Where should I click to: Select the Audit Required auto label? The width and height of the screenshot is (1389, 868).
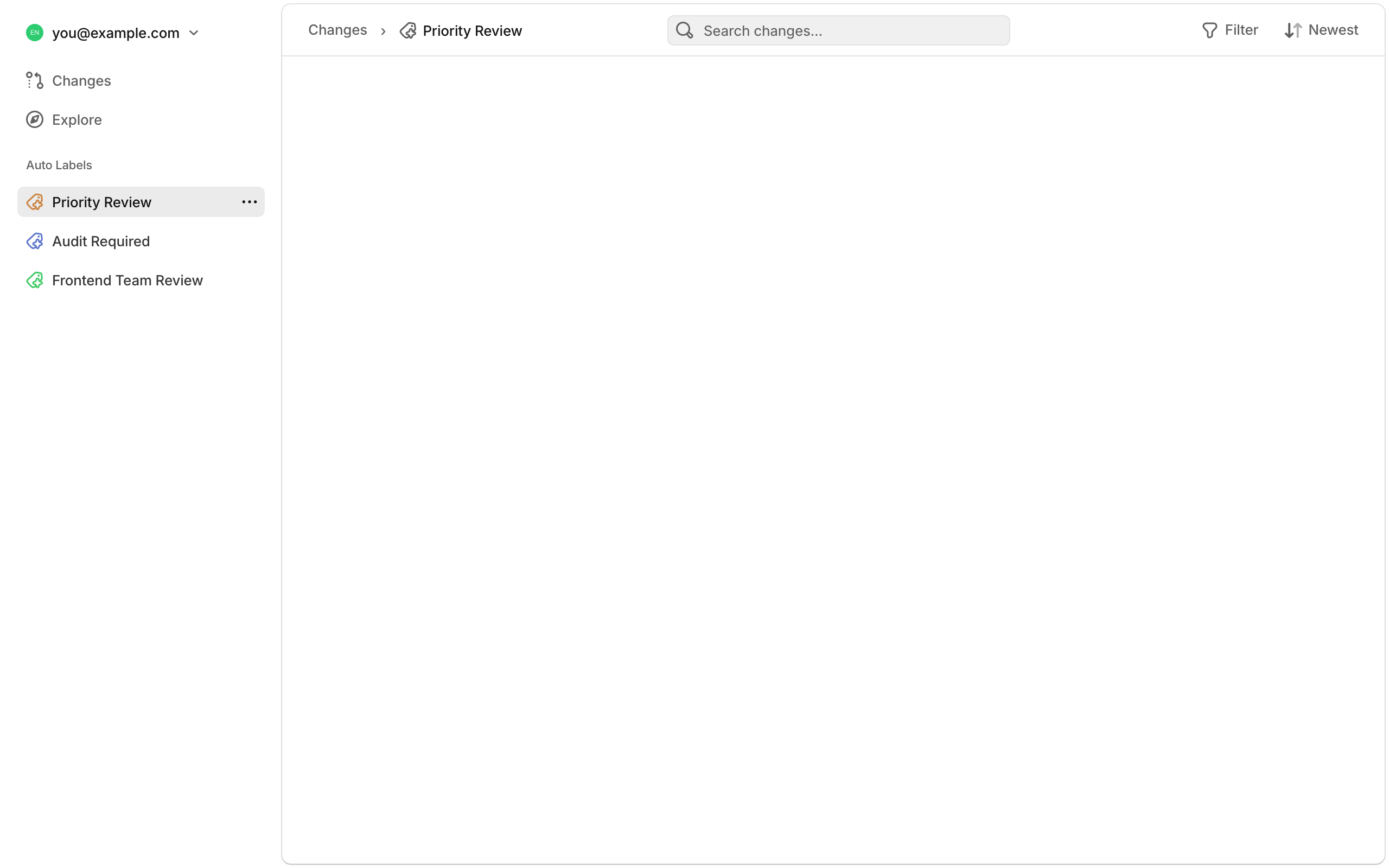101,241
